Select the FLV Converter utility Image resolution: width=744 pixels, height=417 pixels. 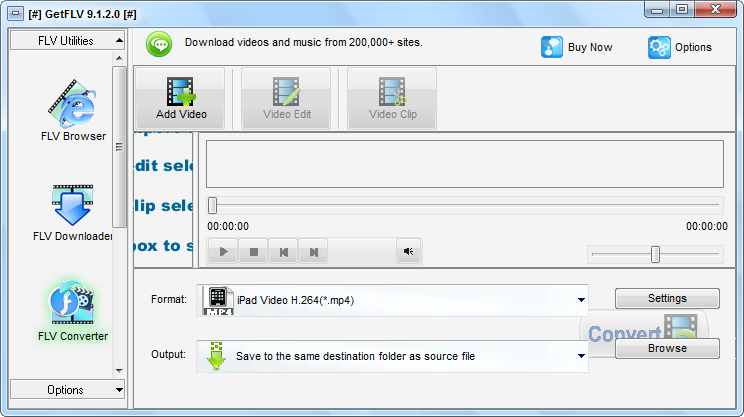coord(73,311)
